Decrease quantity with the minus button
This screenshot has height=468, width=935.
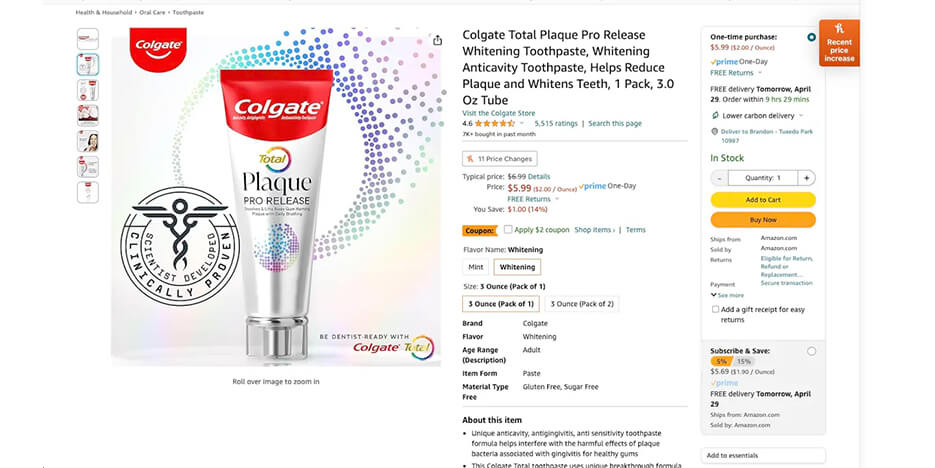point(719,178)
